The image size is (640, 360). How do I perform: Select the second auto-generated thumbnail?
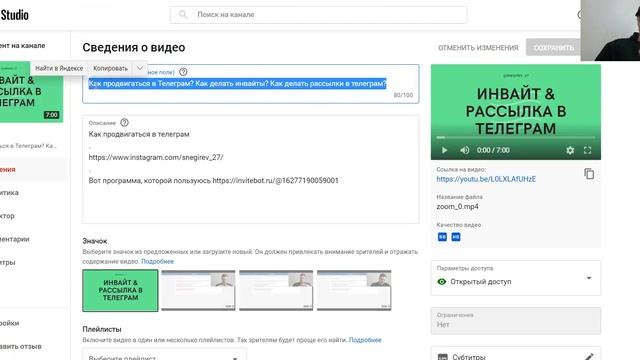(x=198, y=290)
